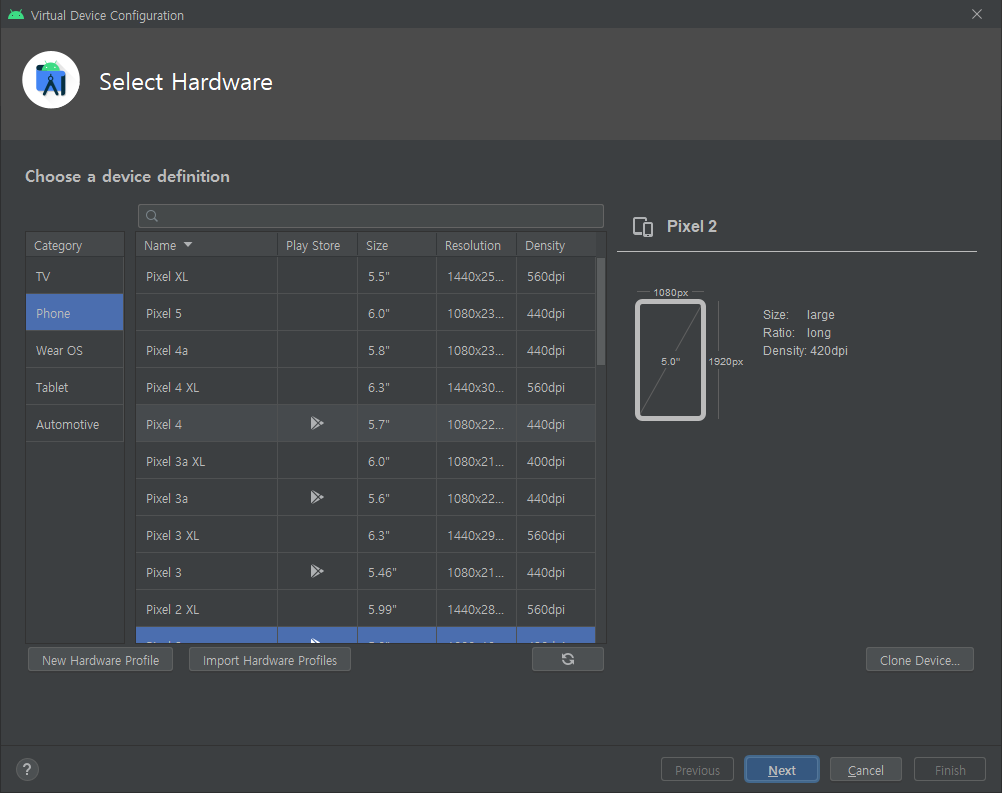Select the Pixel 2 XL device row
Viewport: 1002px width, 793px height.
366,610
